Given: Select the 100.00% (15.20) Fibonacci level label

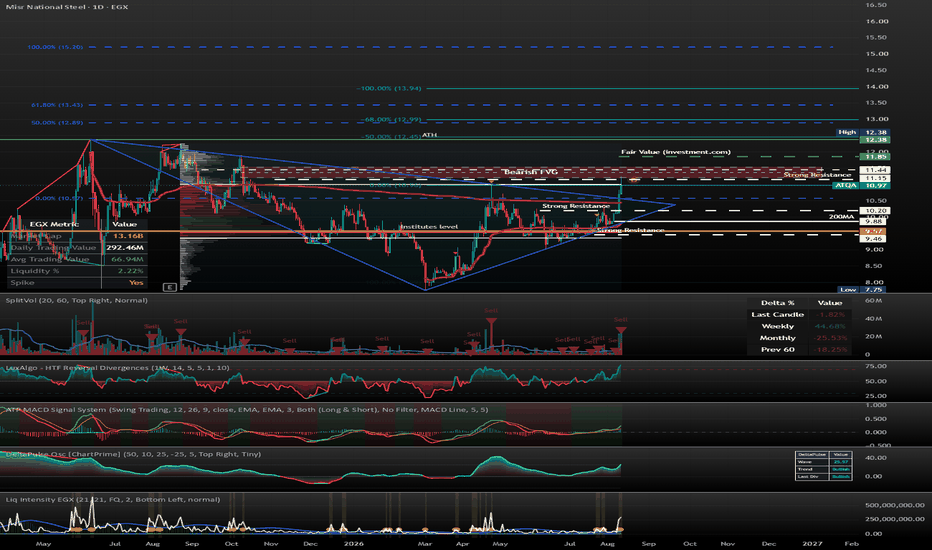Looking at the screenshot, I should (x=55, y=46).
